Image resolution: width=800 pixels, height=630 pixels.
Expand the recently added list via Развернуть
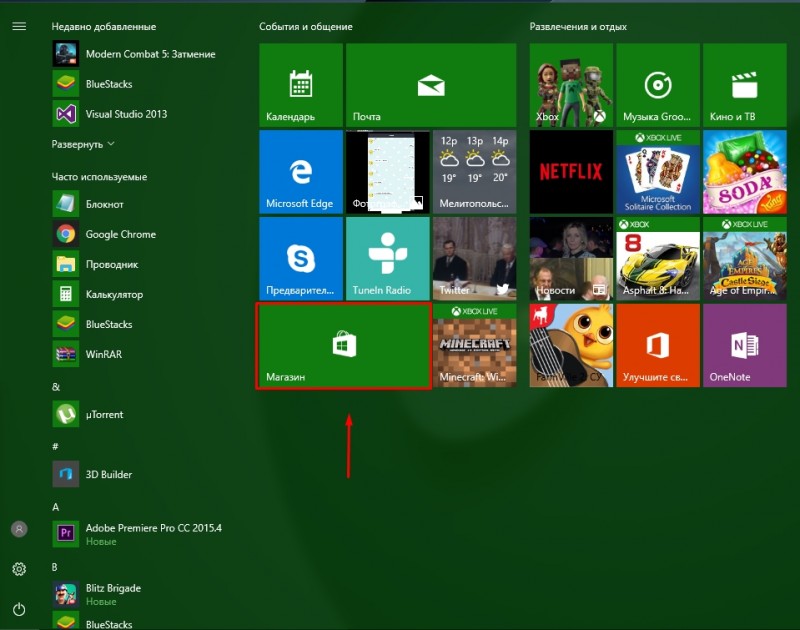click(x=83, y=144)
